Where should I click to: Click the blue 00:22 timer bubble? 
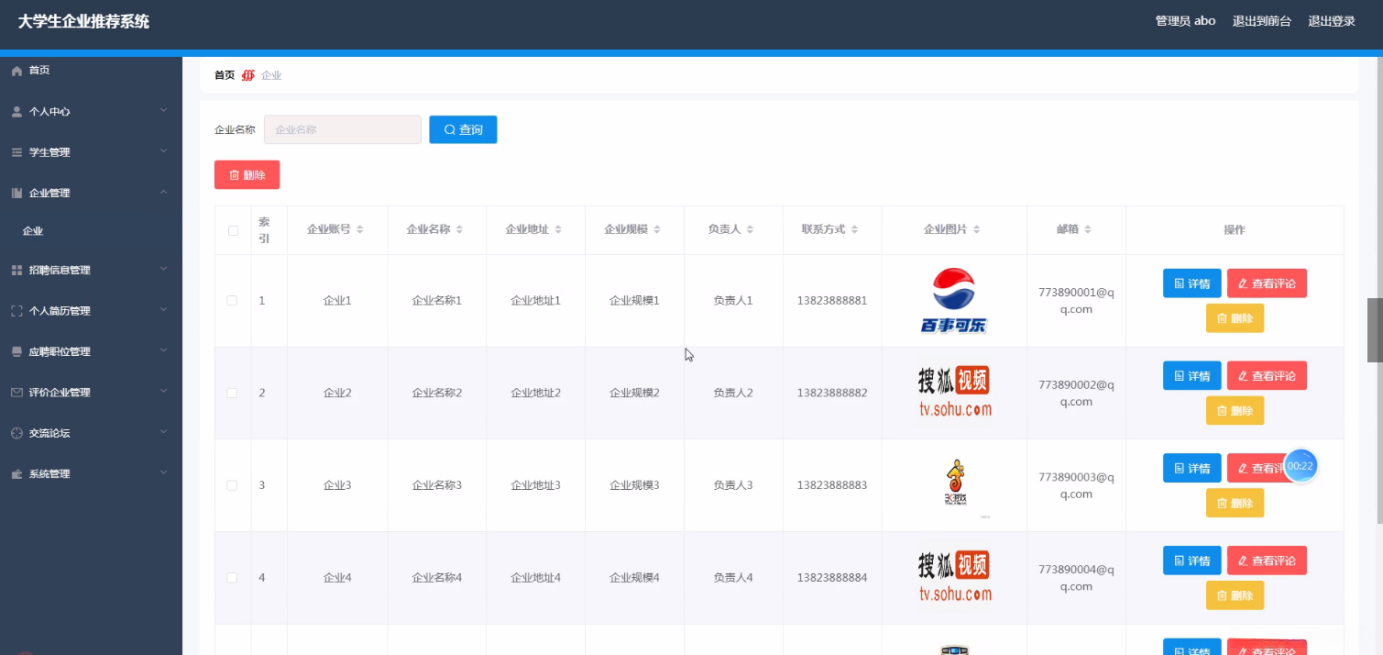[x=1300, y=466]
